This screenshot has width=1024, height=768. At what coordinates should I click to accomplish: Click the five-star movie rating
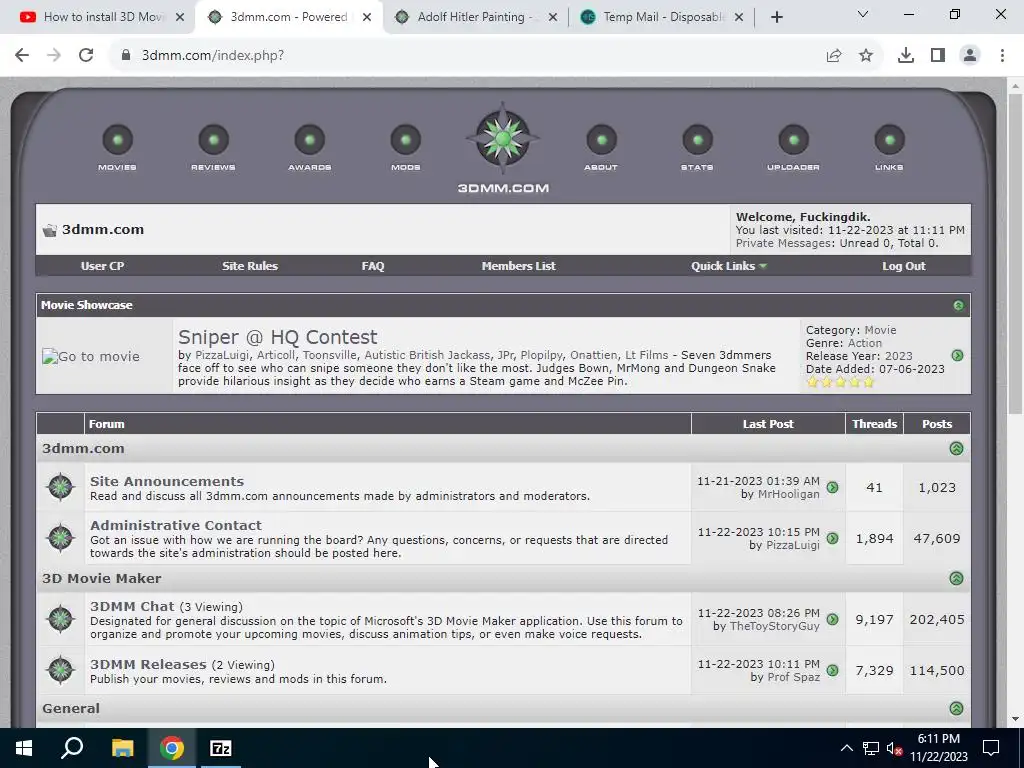tap(840, 383)
